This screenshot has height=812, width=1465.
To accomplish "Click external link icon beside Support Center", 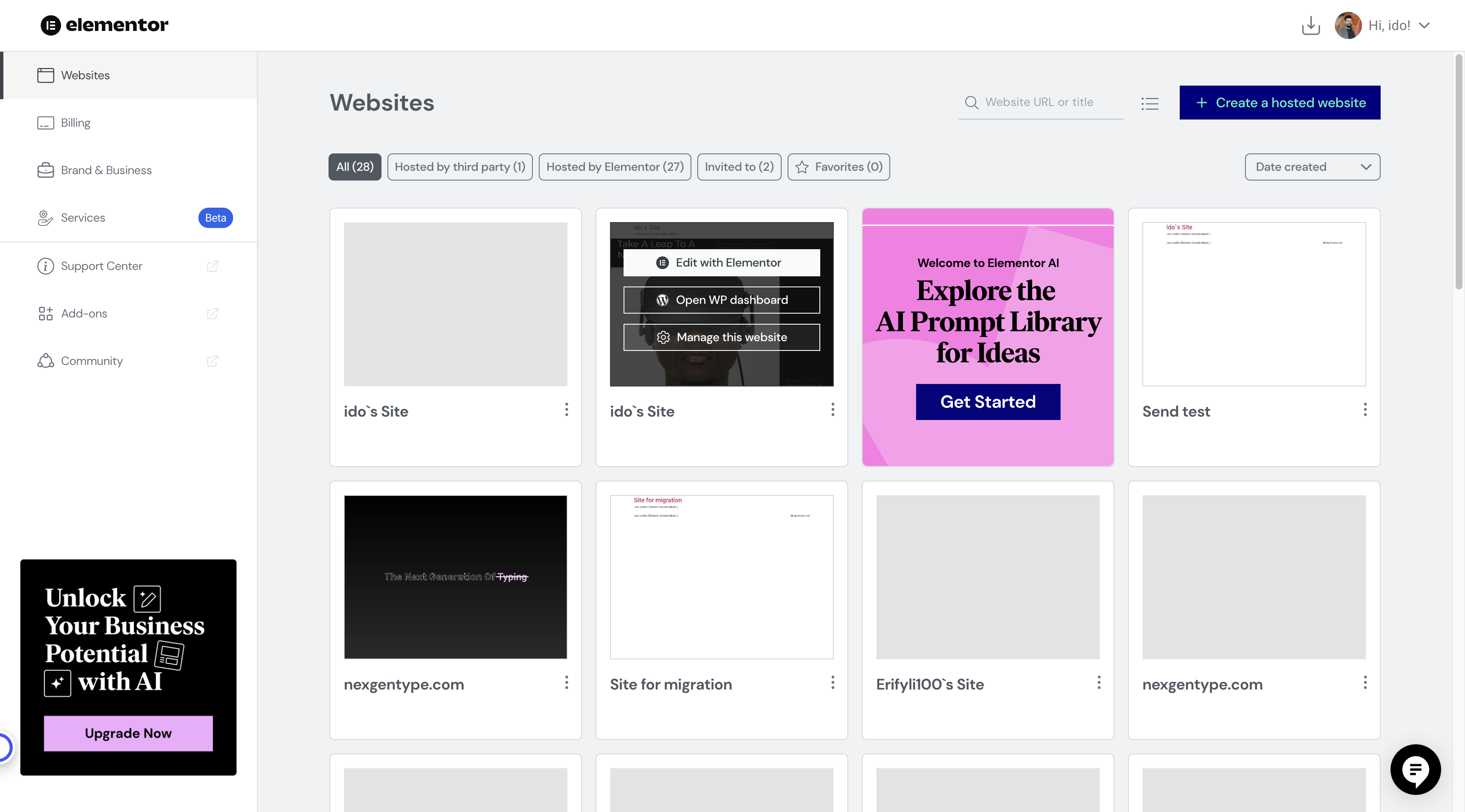I will (212, 266).
